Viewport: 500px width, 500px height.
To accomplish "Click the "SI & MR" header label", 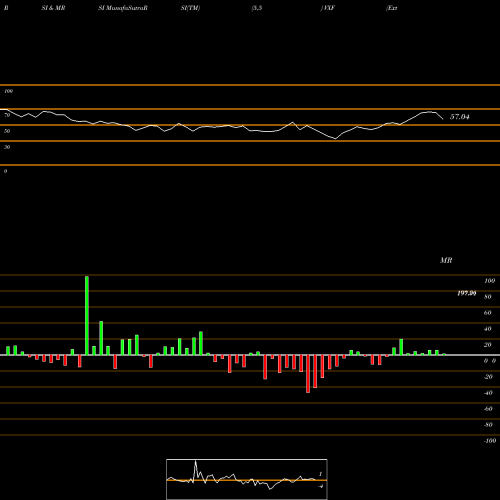I will point(53,8).
